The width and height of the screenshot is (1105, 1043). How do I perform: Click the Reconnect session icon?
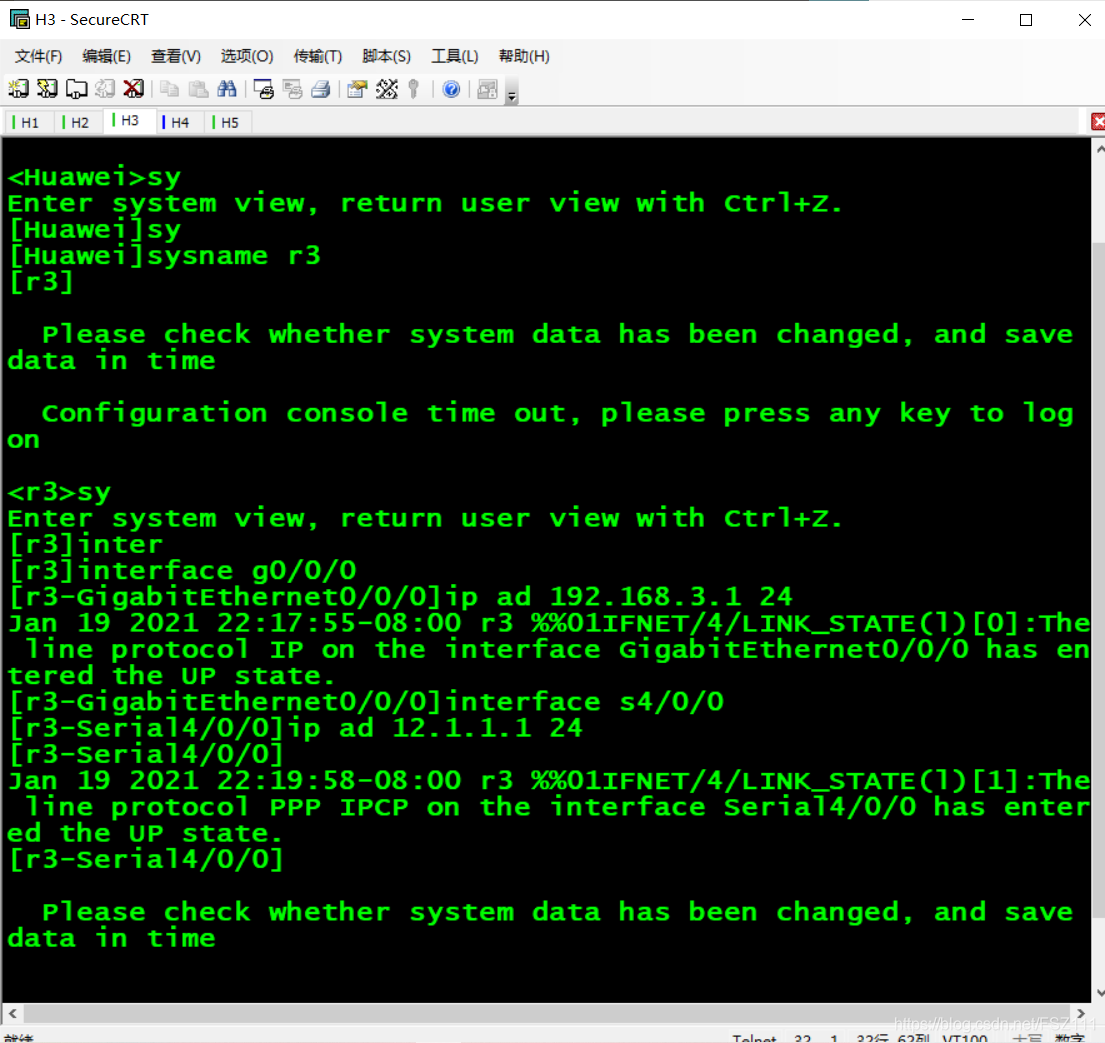105,89
